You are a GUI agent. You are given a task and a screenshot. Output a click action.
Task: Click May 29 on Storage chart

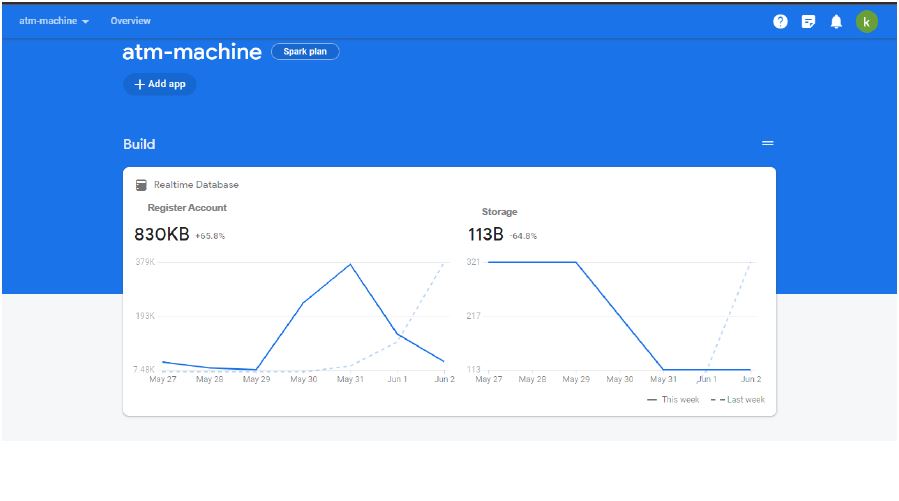pyautogui.click(x=576, y=379)
